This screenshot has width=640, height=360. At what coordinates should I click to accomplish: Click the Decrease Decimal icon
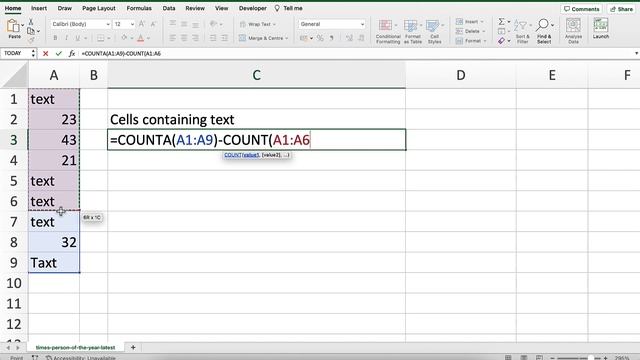(361, 38)
